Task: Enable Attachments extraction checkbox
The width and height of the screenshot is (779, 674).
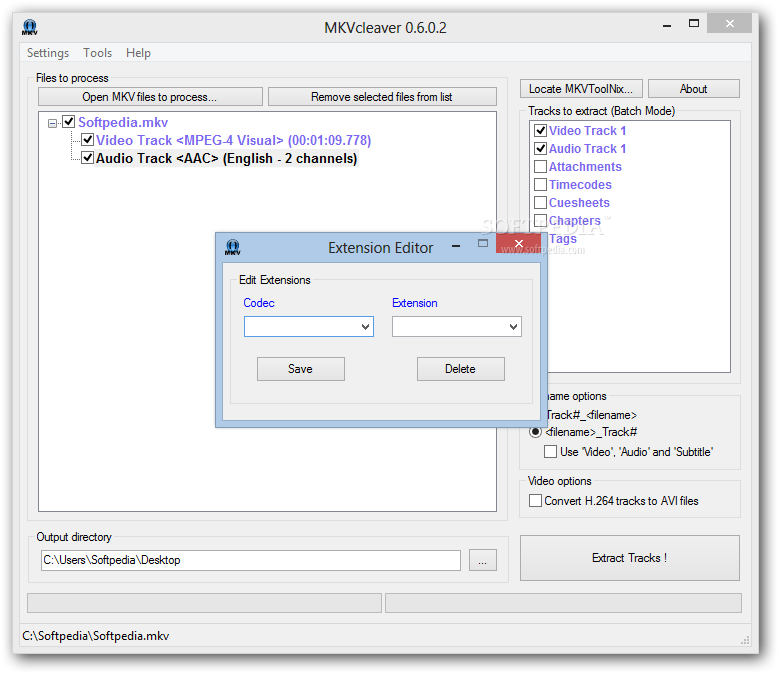Action: [x=541, y=166]
